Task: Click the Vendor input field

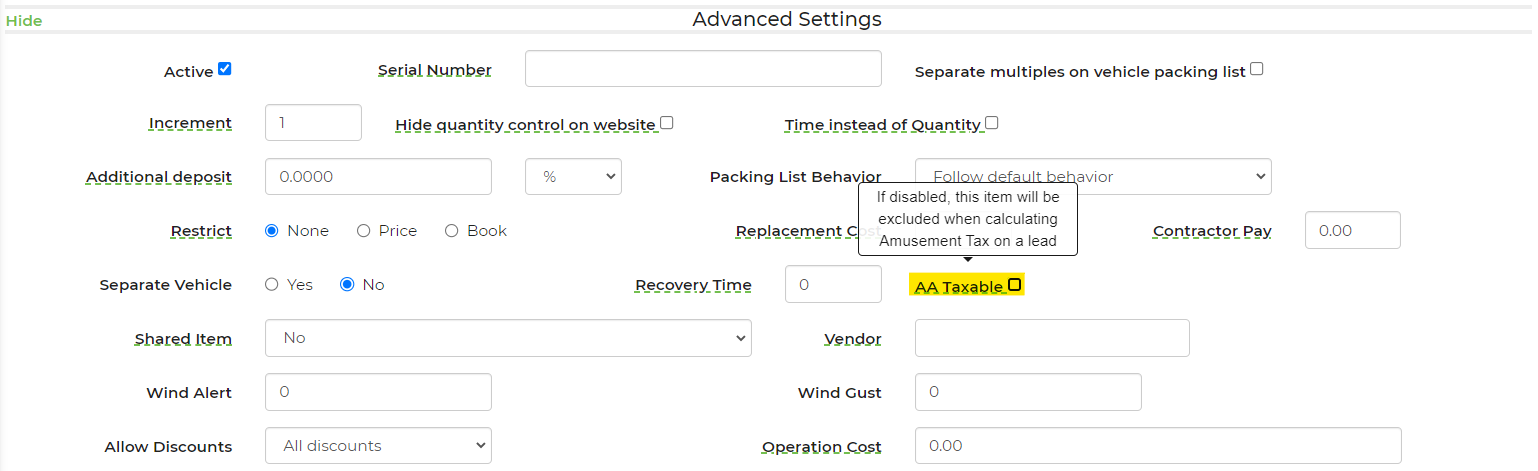Action: [1052, 338]
